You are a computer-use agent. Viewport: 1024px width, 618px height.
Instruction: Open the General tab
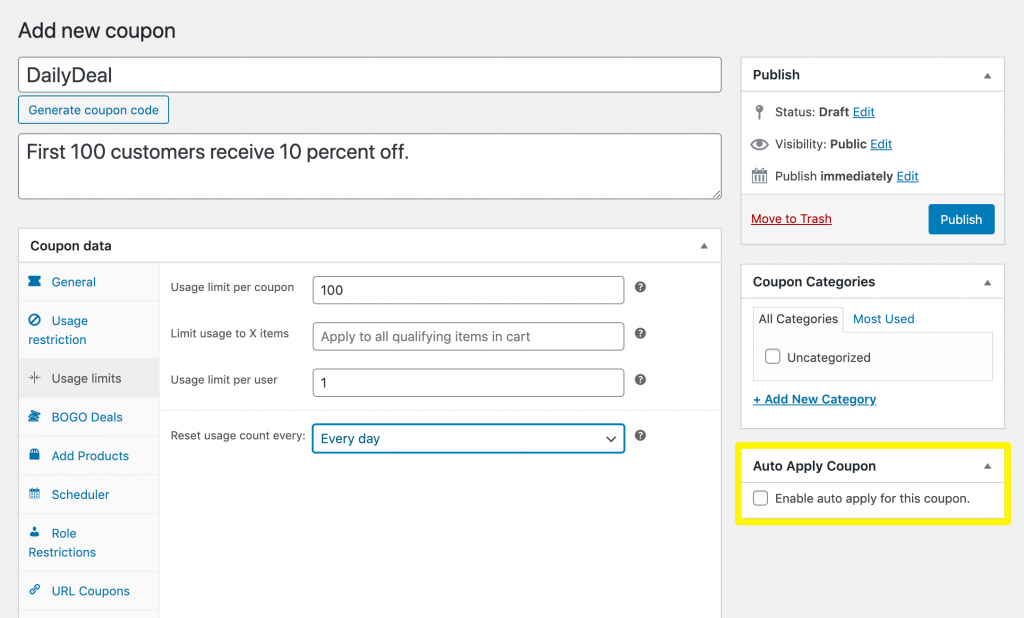pos(89,282)
